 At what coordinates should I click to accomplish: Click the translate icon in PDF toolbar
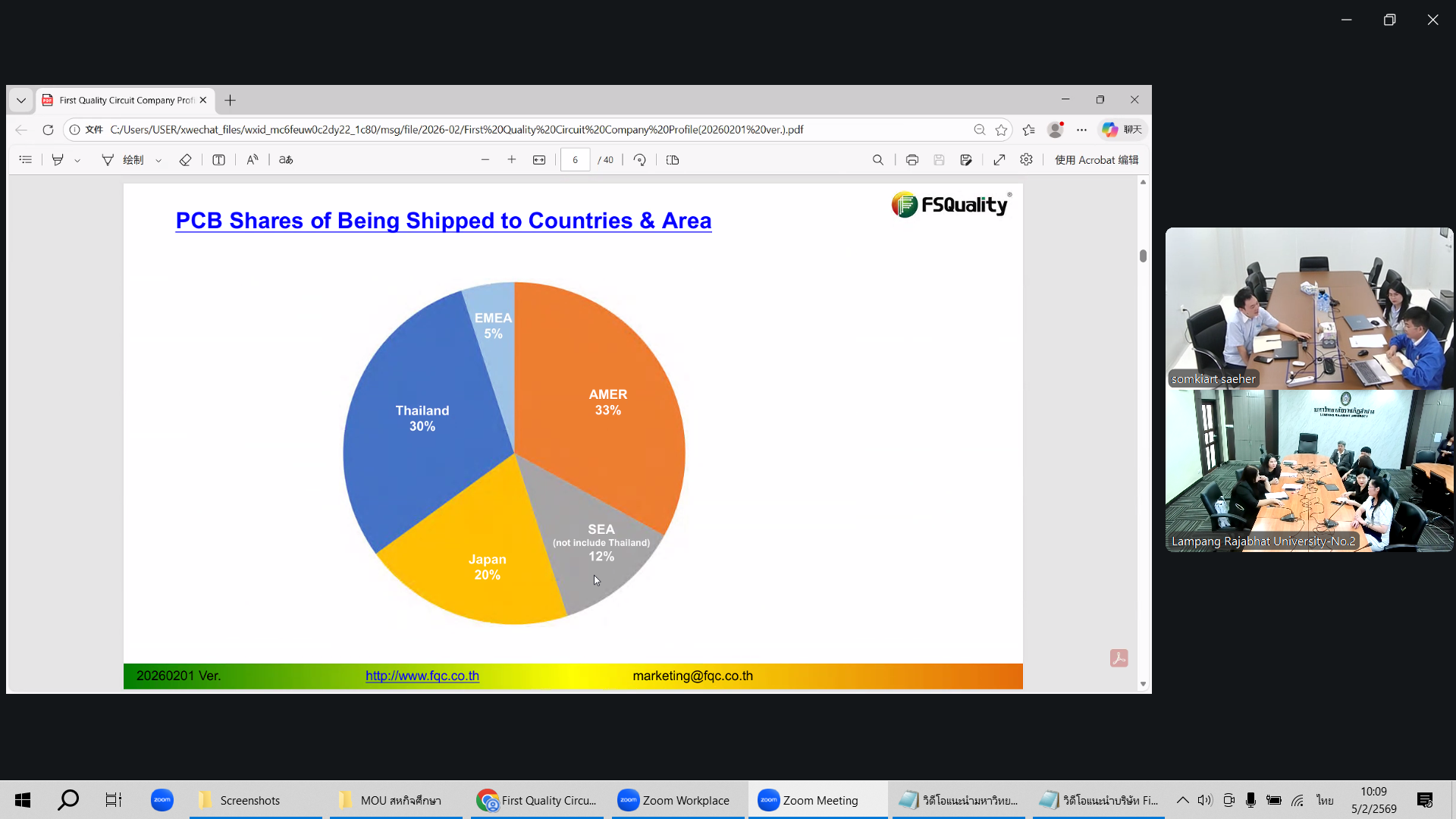tap(286, 160)
